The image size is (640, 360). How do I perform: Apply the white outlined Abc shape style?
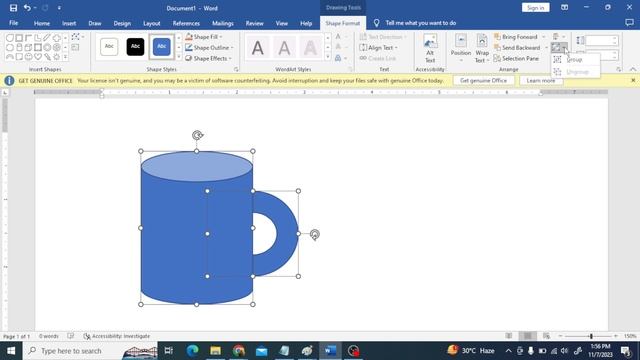click(x=109, y=47)
